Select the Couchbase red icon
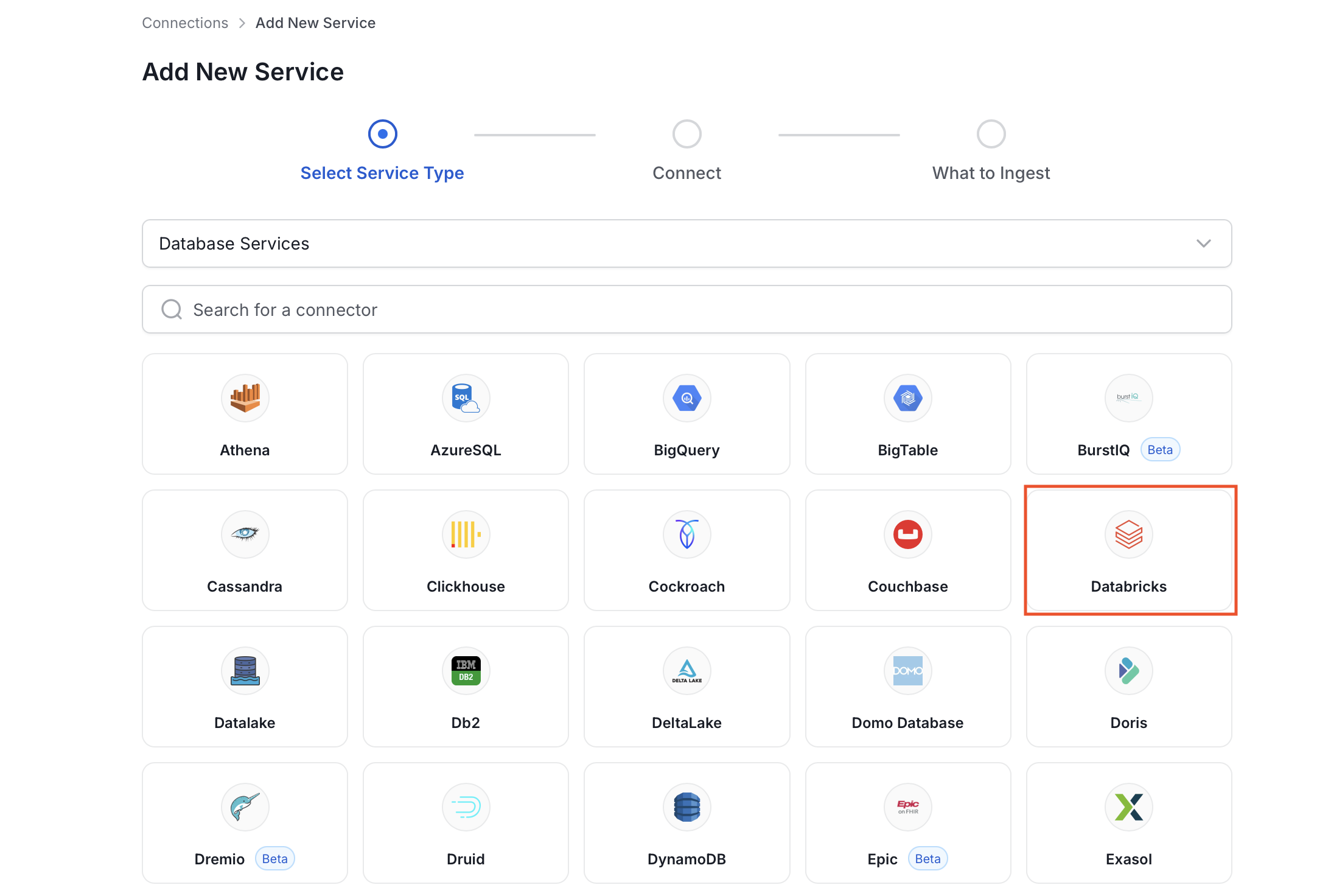 pyautogui.click(x=907, y=534)
